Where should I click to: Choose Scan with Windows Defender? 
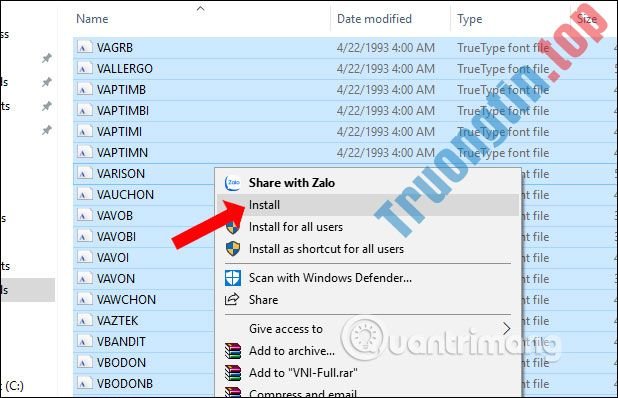pos(330,278)
